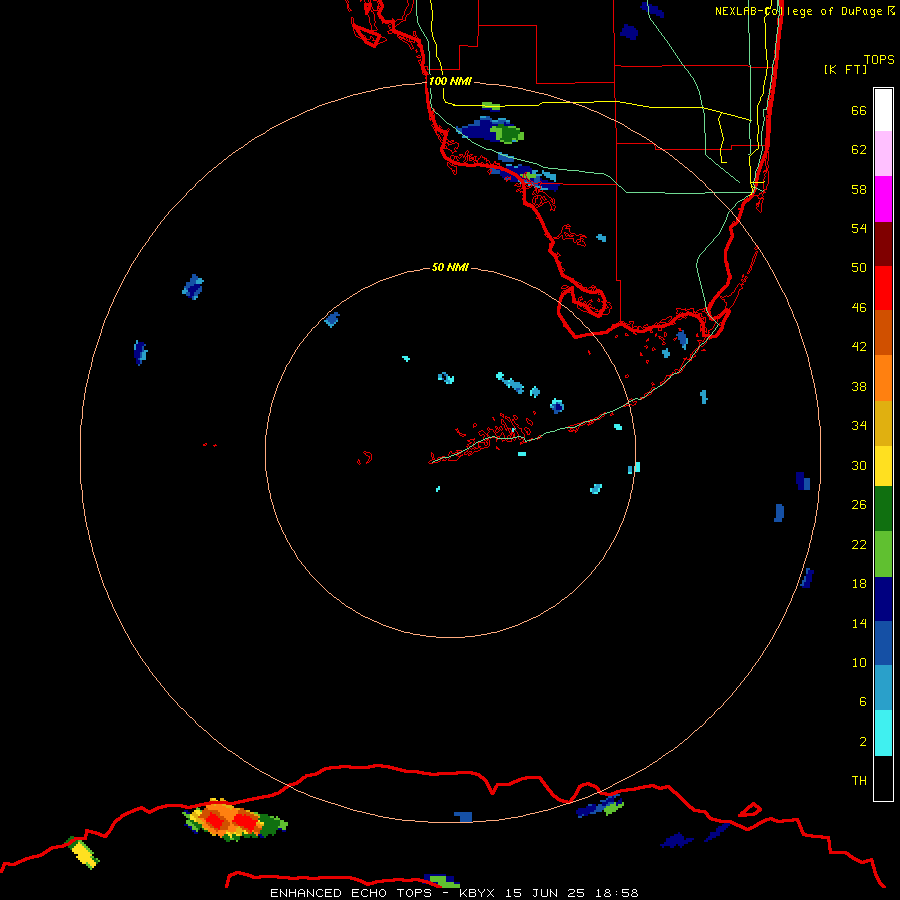Click the 58 value on the legend

pos(859,189)
